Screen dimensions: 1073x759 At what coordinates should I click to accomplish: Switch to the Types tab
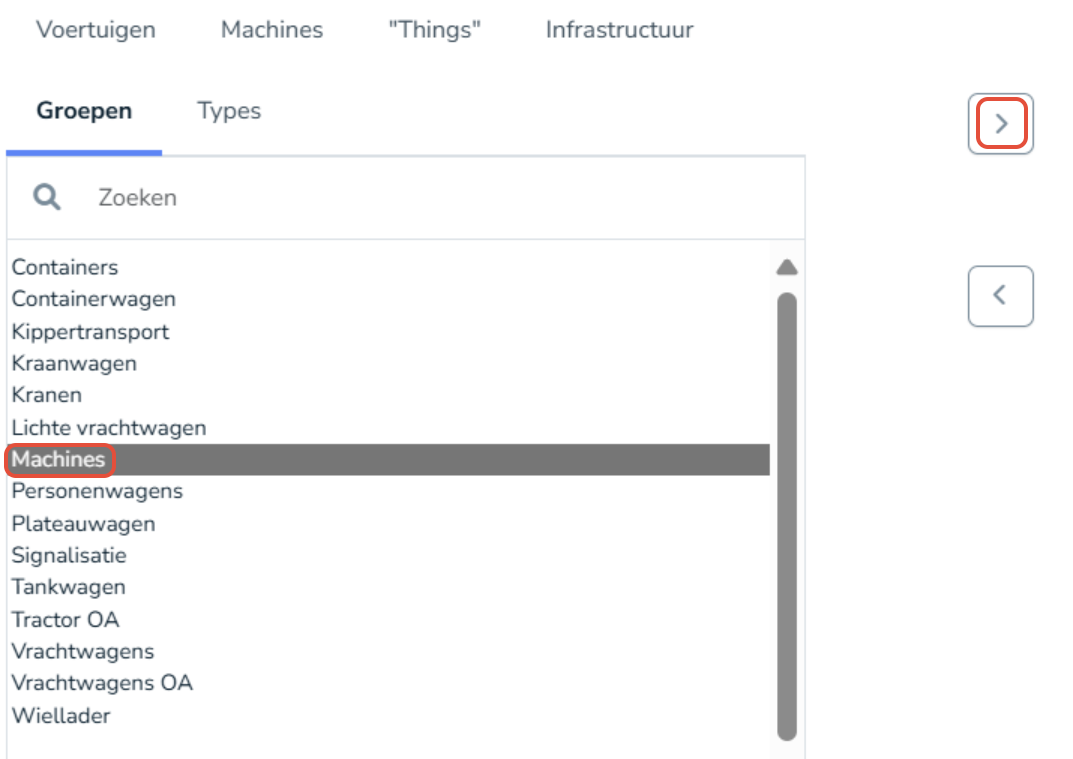coord(229,110)
